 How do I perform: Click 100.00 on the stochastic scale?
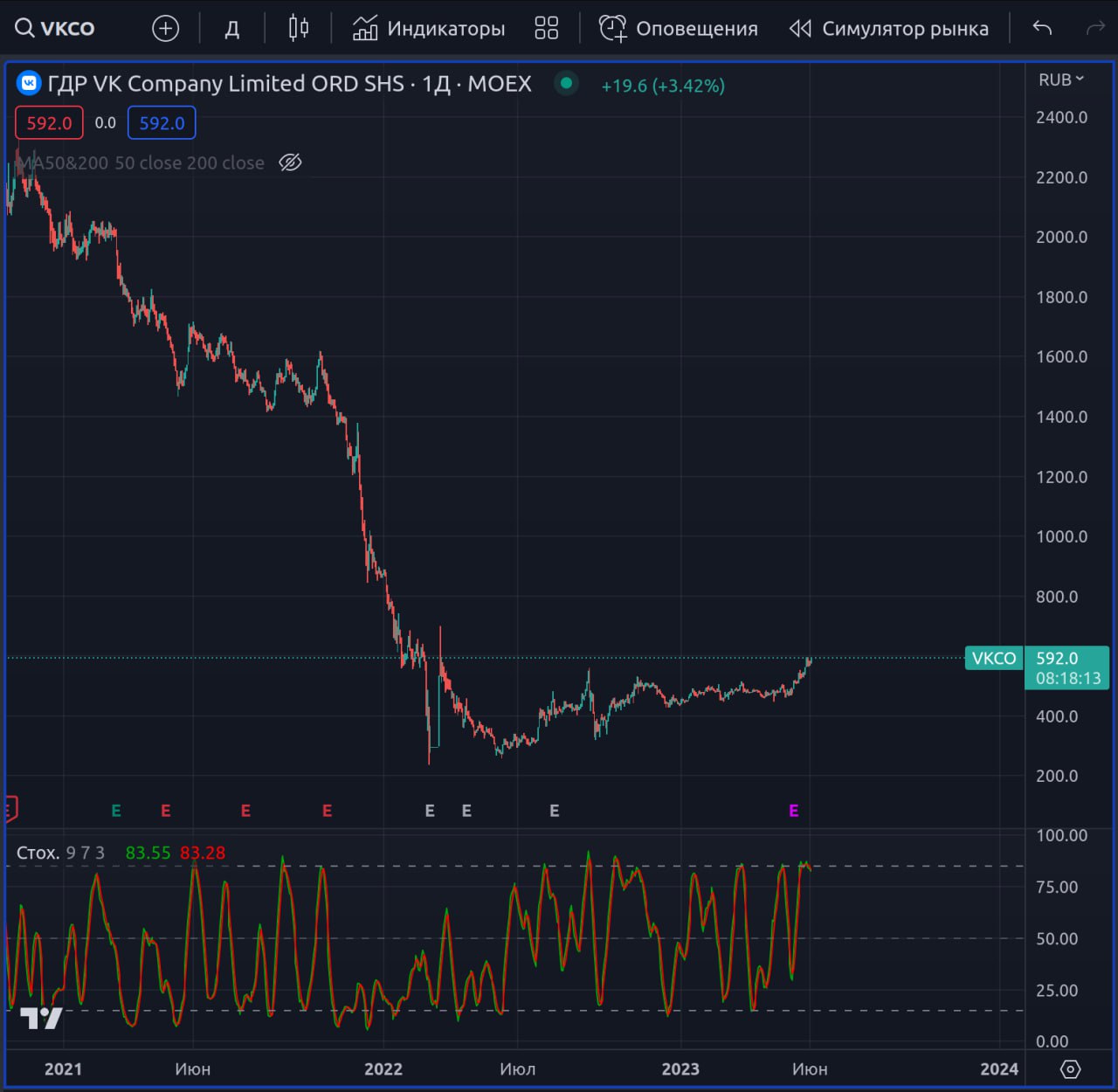point(1062,836)
